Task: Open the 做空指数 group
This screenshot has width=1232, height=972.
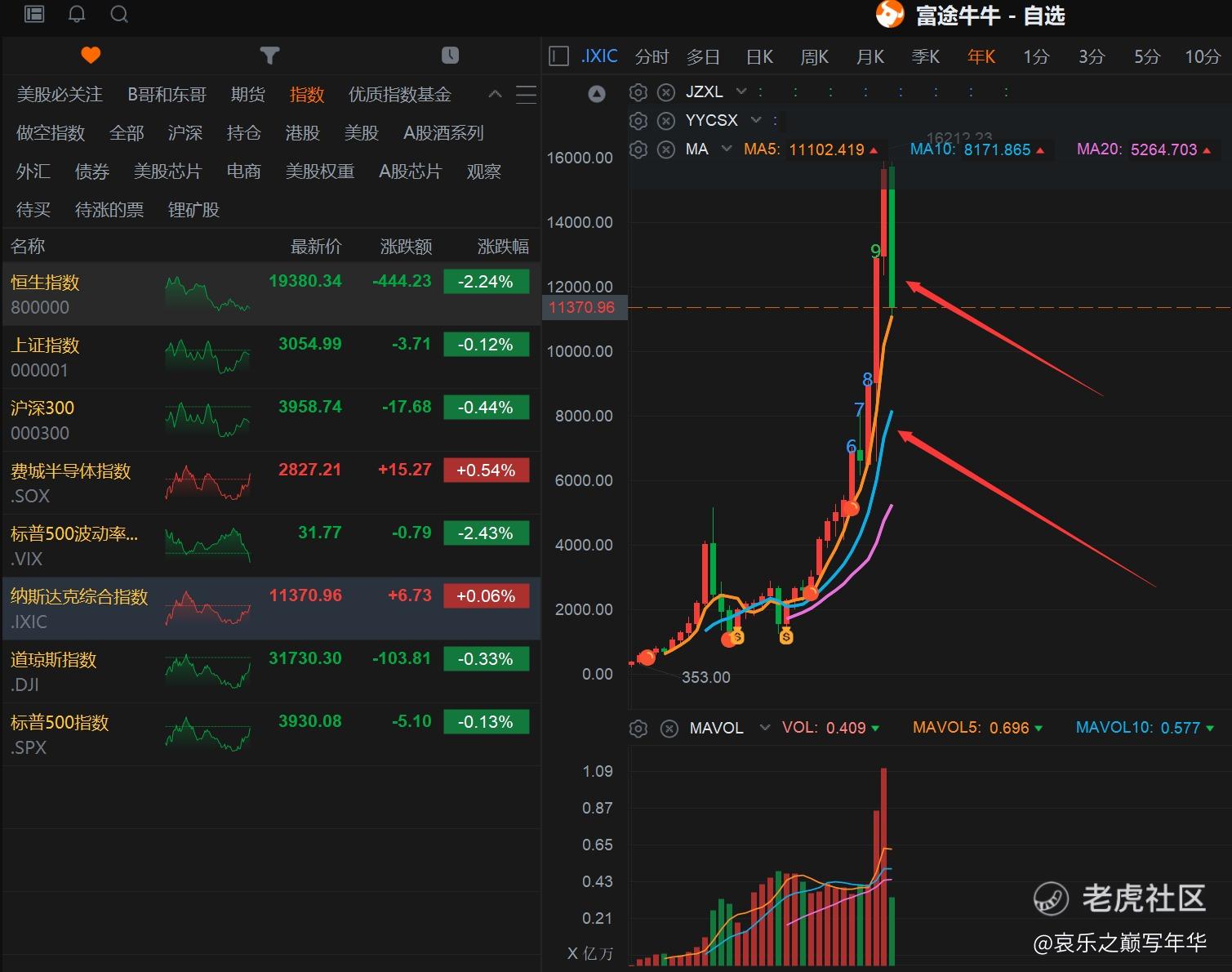Action: pyautogui.click(x=51, y=133)
